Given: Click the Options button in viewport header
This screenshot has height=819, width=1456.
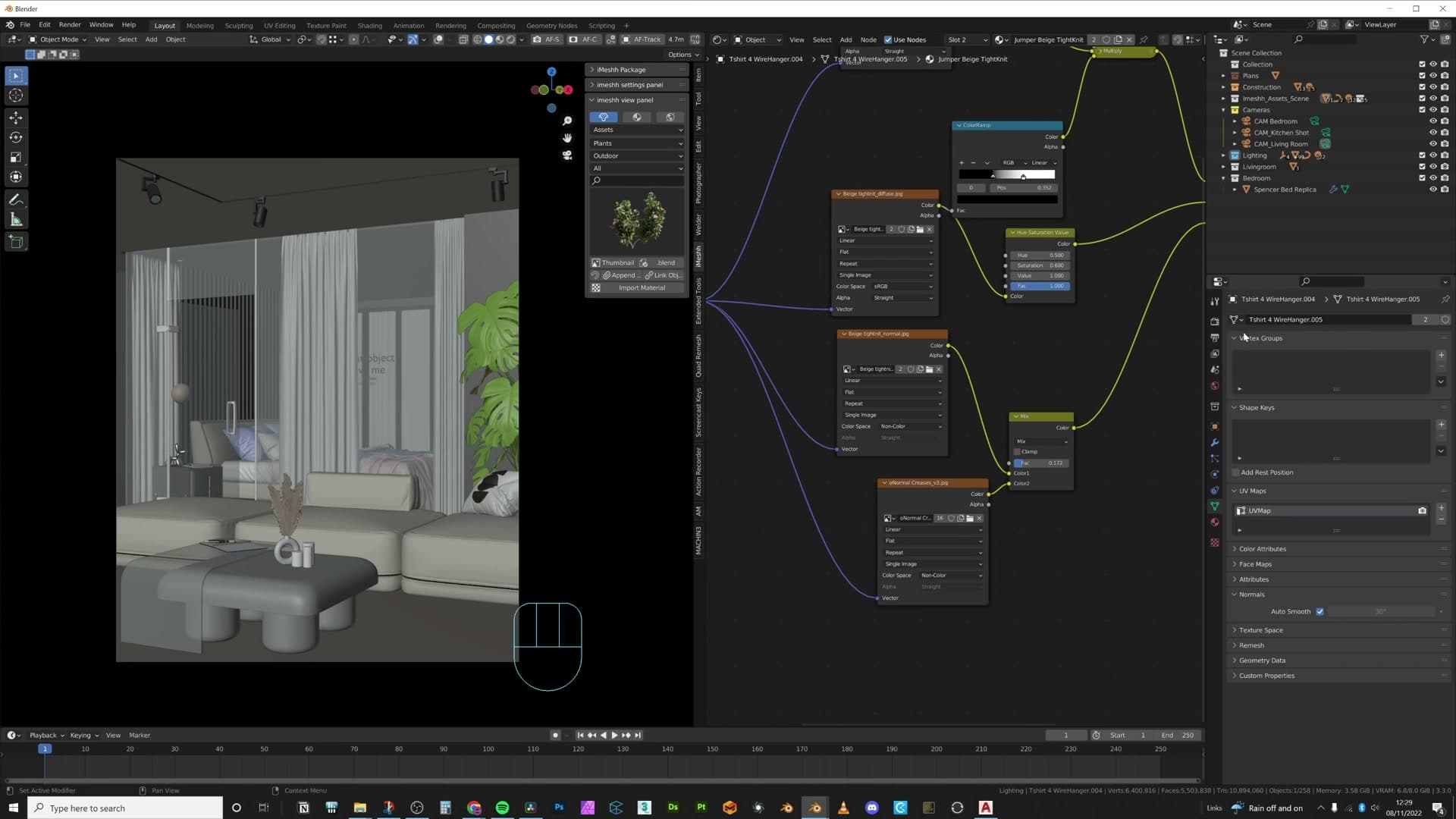Looking at the screenshot, I should click(x=683, y=55).
